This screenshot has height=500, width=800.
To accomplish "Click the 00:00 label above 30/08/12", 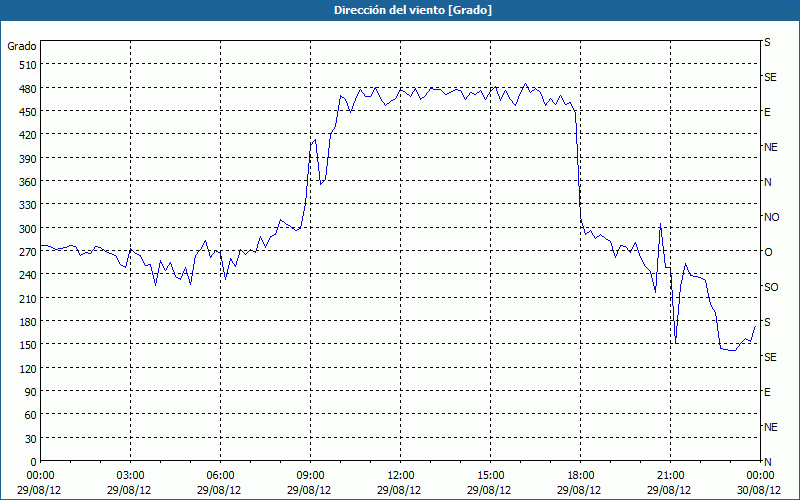I will click(760, 476).
